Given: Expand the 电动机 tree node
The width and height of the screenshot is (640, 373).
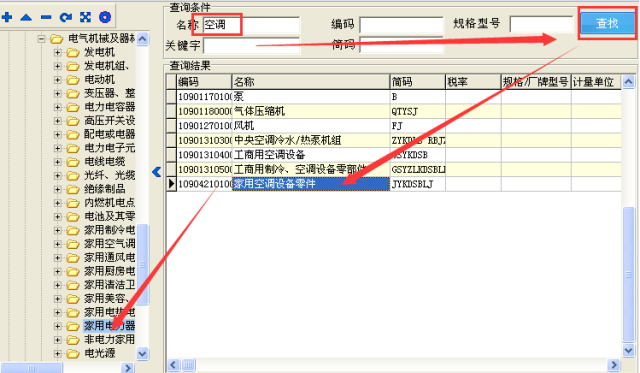Looking at the screenshot, I should [x=58, y=80].
